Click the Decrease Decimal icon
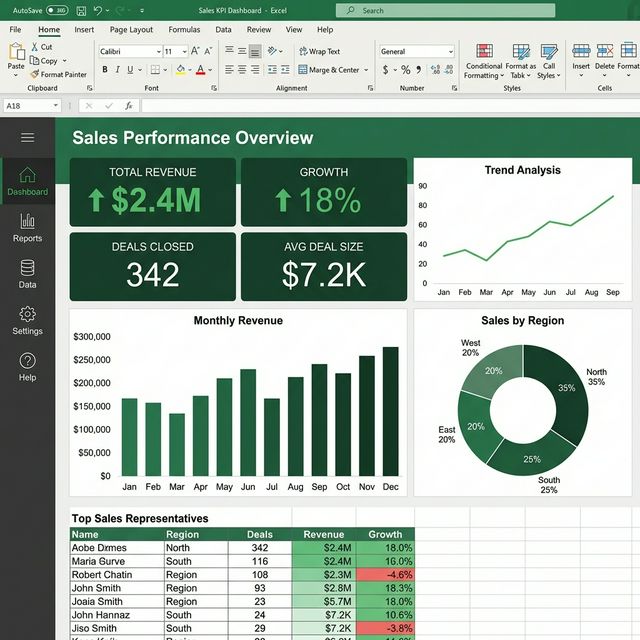The image size is (640, 640). 449,70
